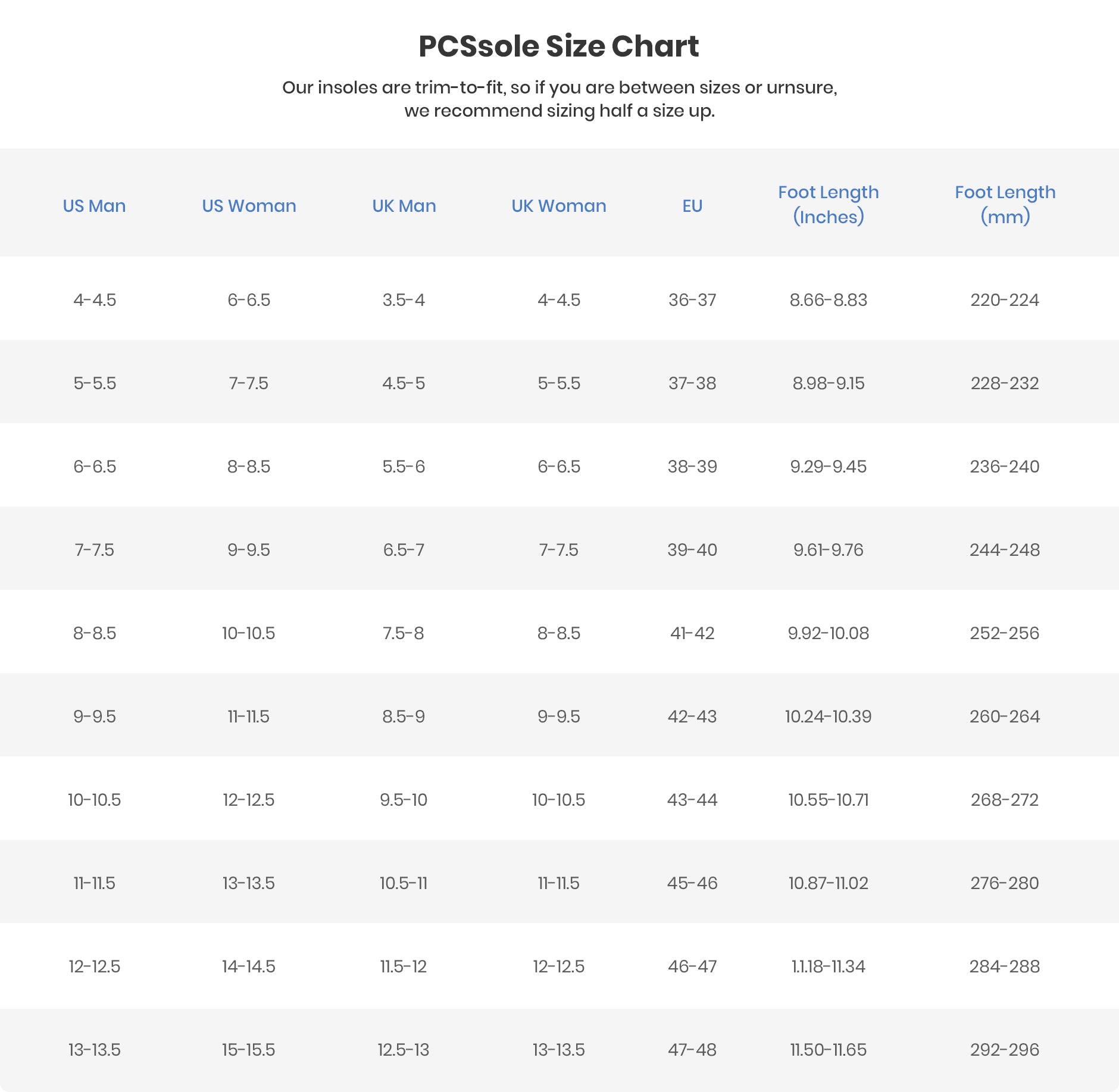Select the Foot Length (mm) header

(1005, 204)
